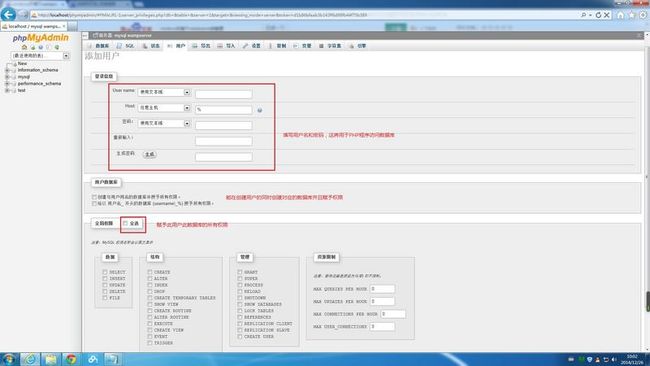The height and width of the screenshot is (366, 650).
Task: Click the phpMyAdmin home icon
Action: [24, 47]
